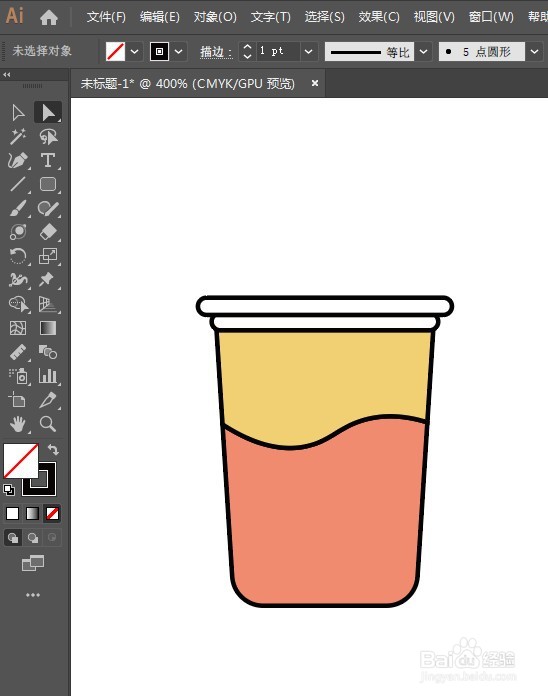Open Edit Toolbar three-dots button

tap(33, 595)
